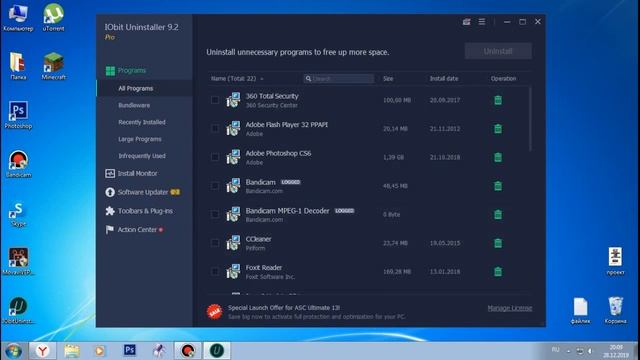The width and height of the screenshot is (640, 360).
Task: Click into the program Search field
Action: [339, 78]
